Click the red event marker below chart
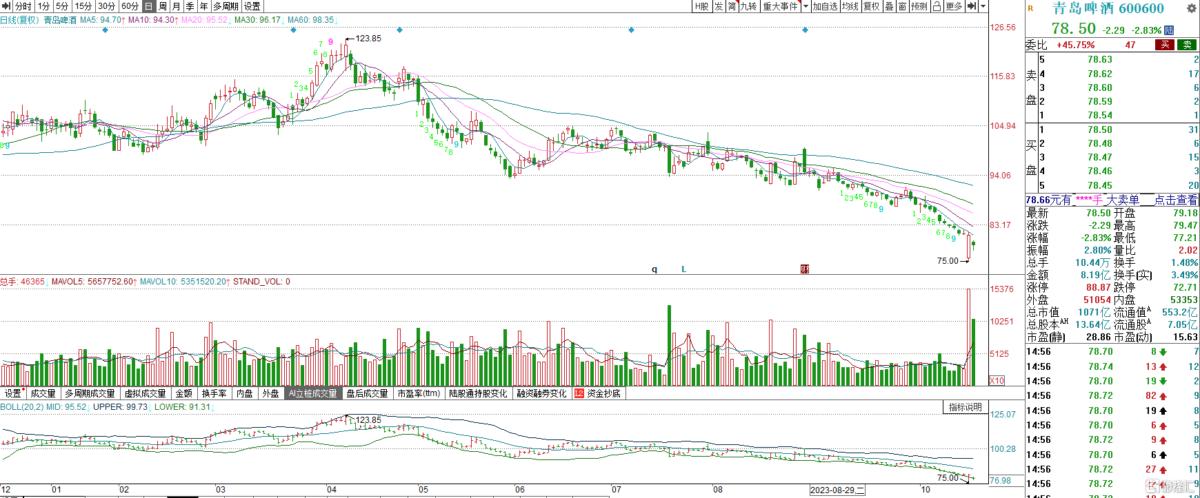This screenshot has height=498, width=1200. tap(804, 269)
